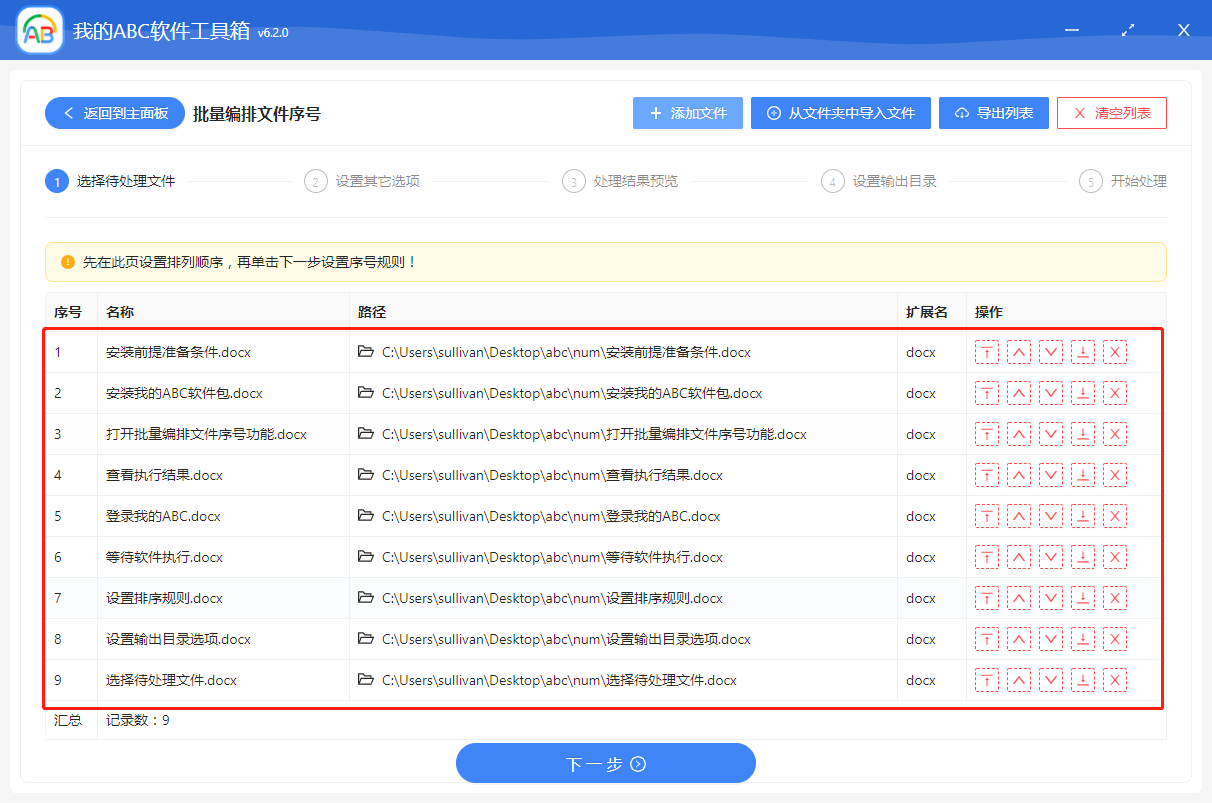Import files via 从文件夹中导入文件 button
Image resolution: width=1212 pixels, height=803 pixels.
coord(840,113)
